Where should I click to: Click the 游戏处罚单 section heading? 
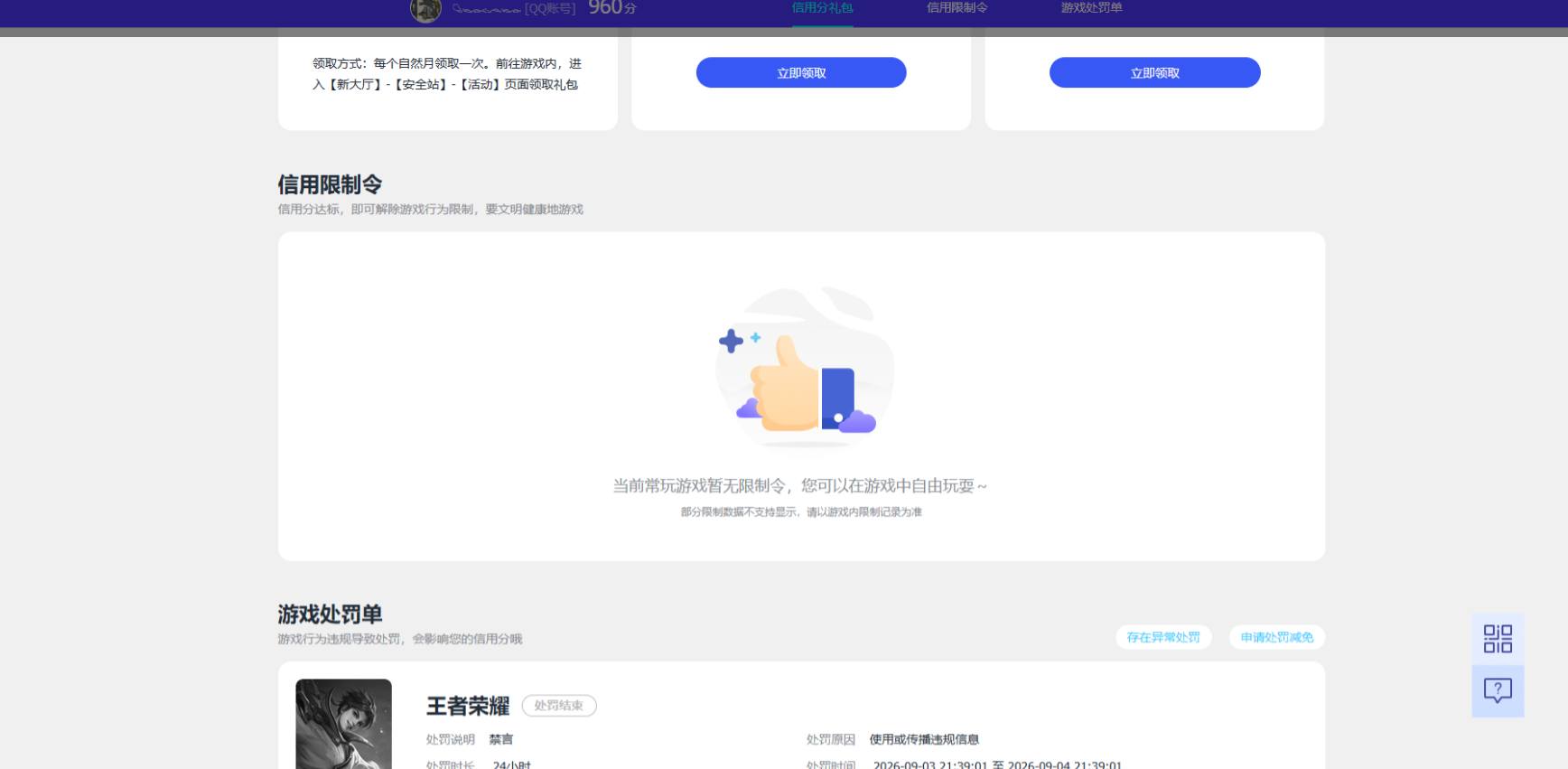tap(330, 614)
